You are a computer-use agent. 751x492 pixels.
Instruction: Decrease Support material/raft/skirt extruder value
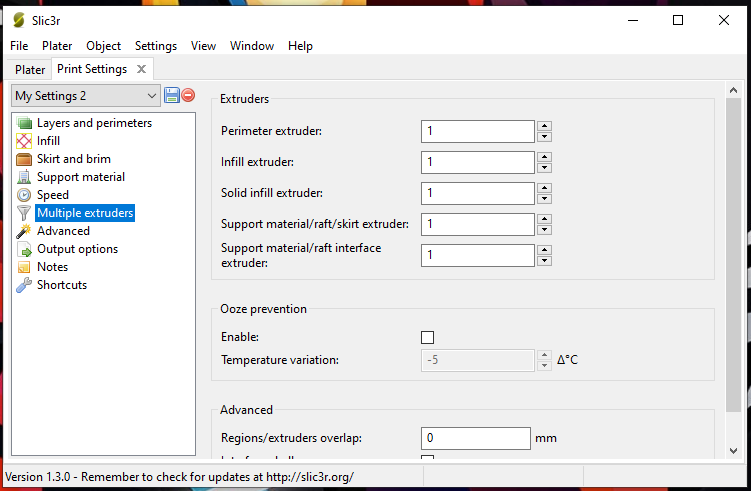click(x=544, y=230)
